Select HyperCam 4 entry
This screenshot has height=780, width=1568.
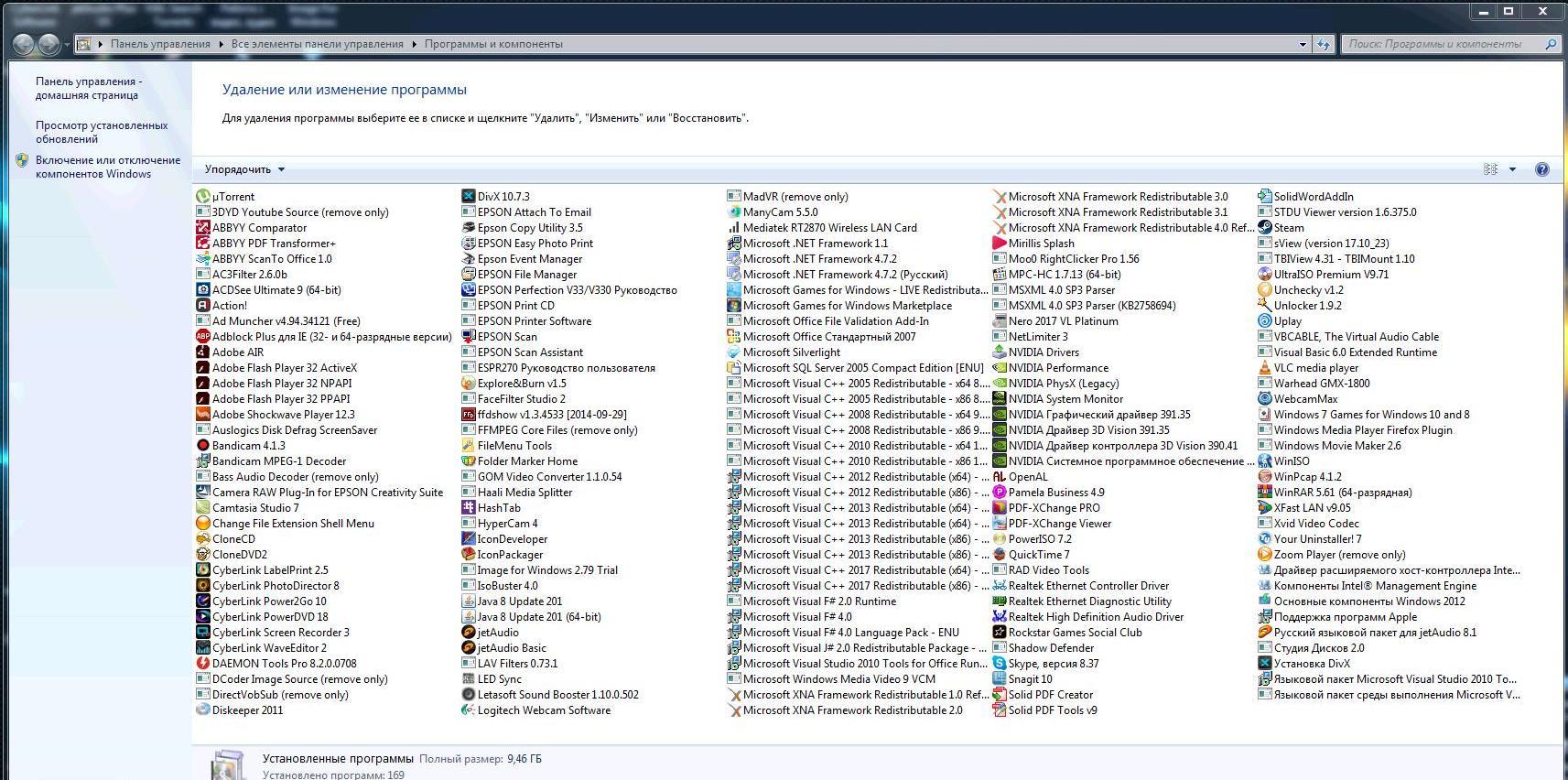point(501,523)
